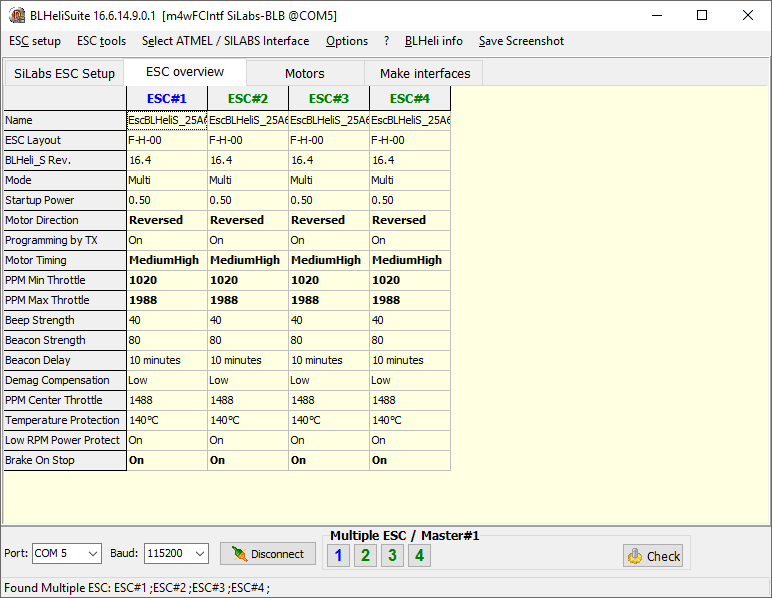Click the ESC#2 Motor Direction Reversed cell

click(248, 220)
